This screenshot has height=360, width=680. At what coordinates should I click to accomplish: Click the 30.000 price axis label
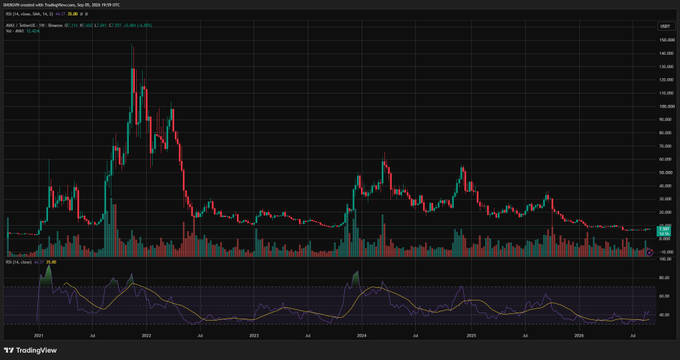point(667,199)
